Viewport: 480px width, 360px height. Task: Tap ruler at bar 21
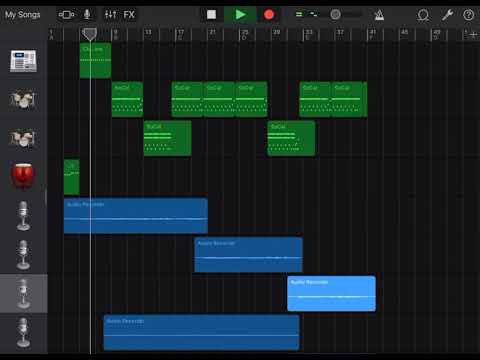click(x=212, y=32)
